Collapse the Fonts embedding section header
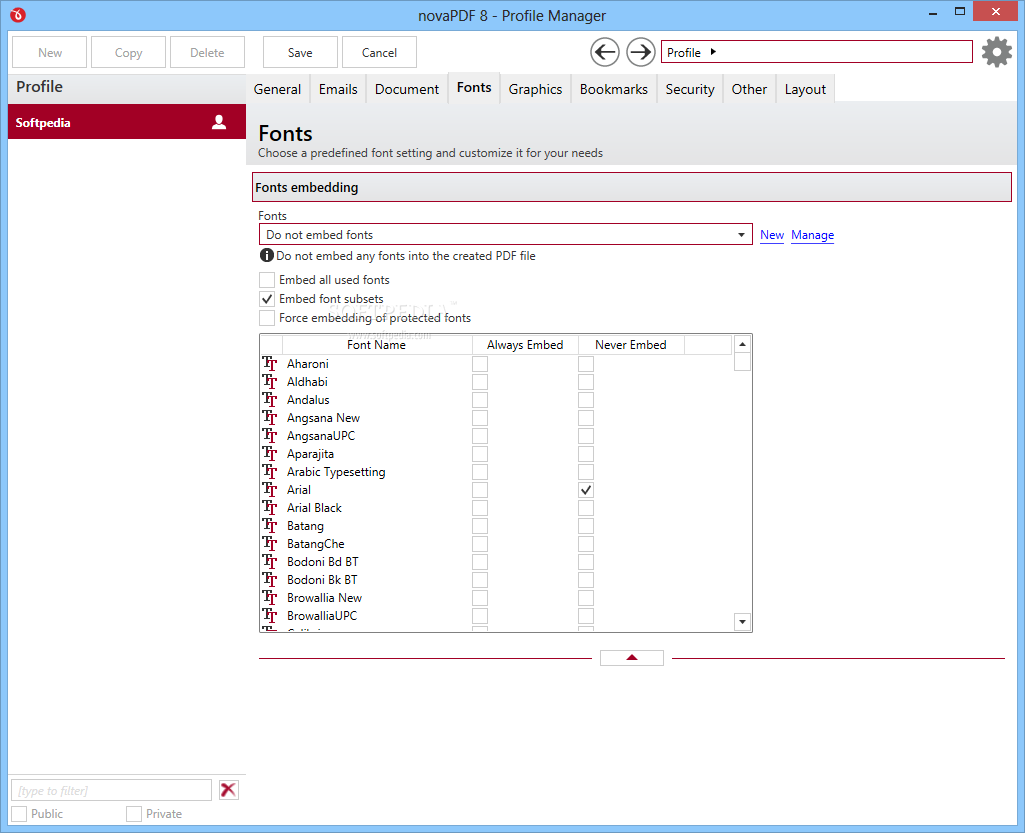 point(631,187)
